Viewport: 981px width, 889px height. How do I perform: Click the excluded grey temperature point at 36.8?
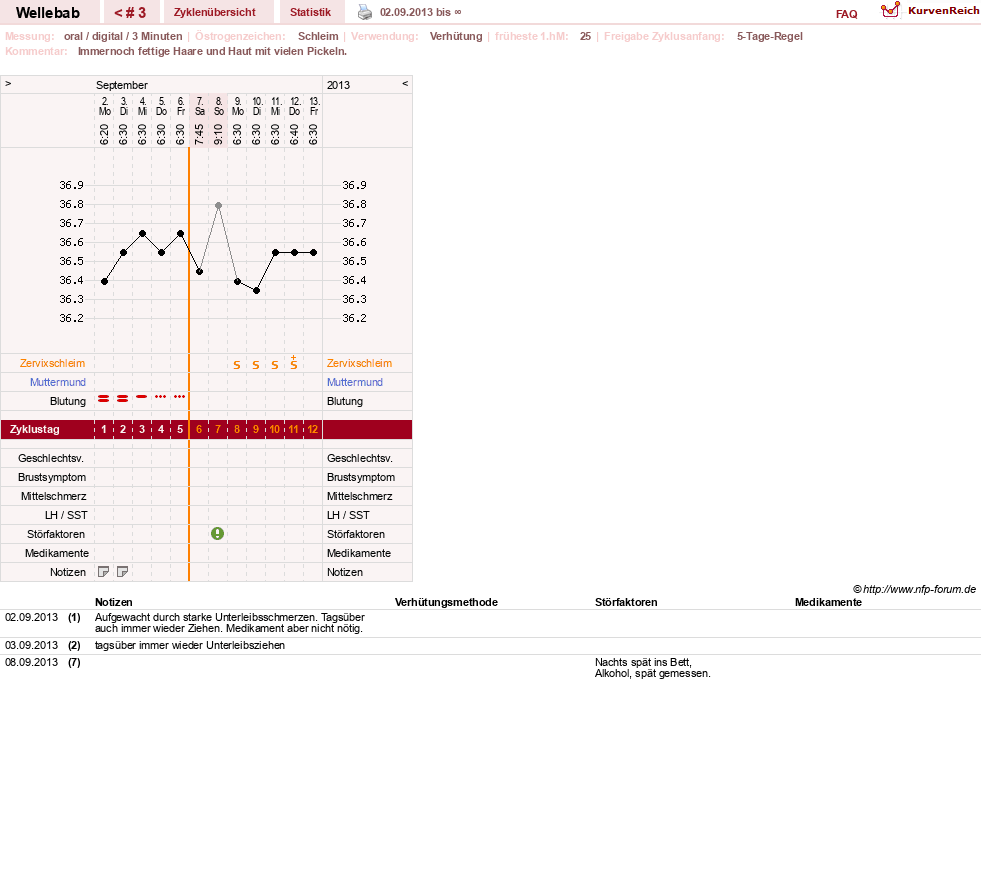pos(218,205)
